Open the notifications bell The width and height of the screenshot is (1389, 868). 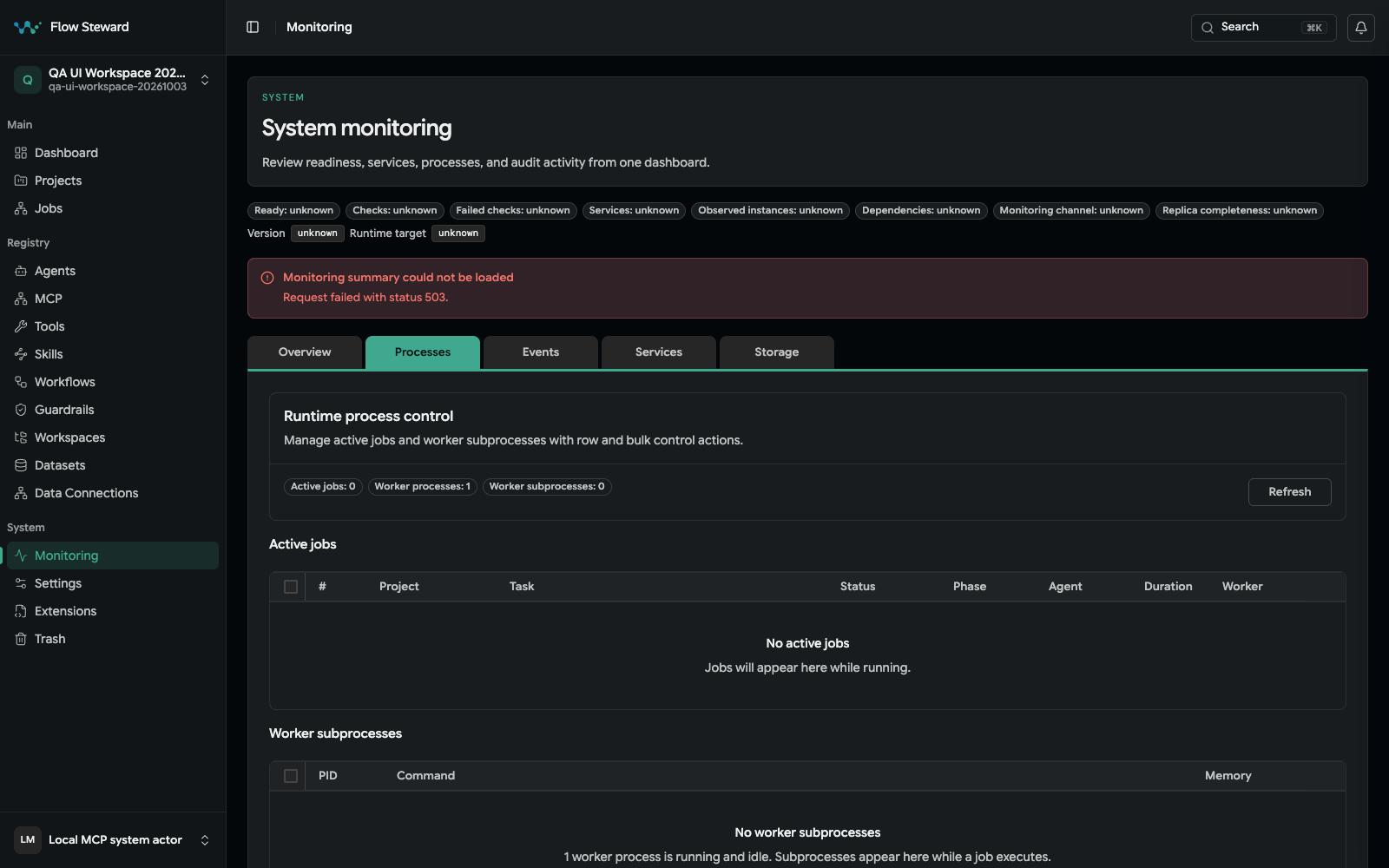point(1361,28)
